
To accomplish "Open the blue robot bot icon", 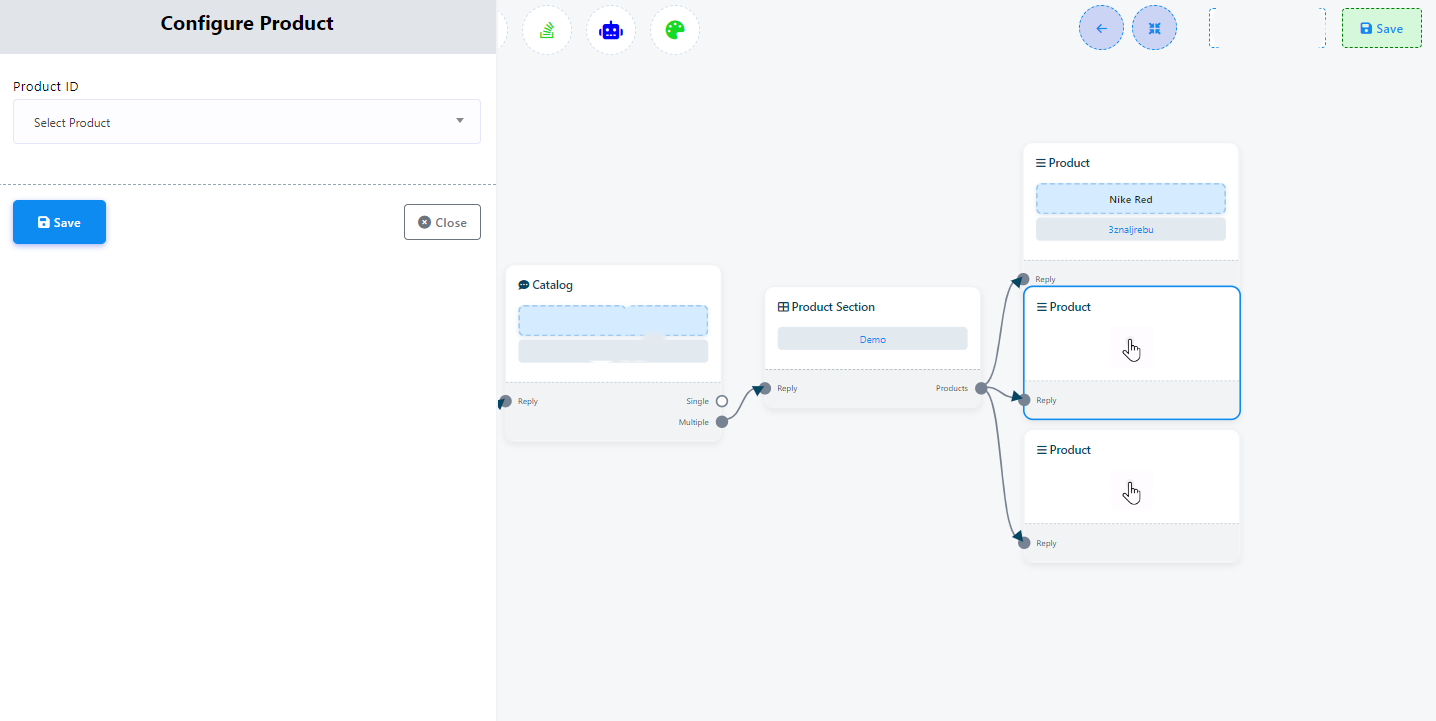I will 611,30.
